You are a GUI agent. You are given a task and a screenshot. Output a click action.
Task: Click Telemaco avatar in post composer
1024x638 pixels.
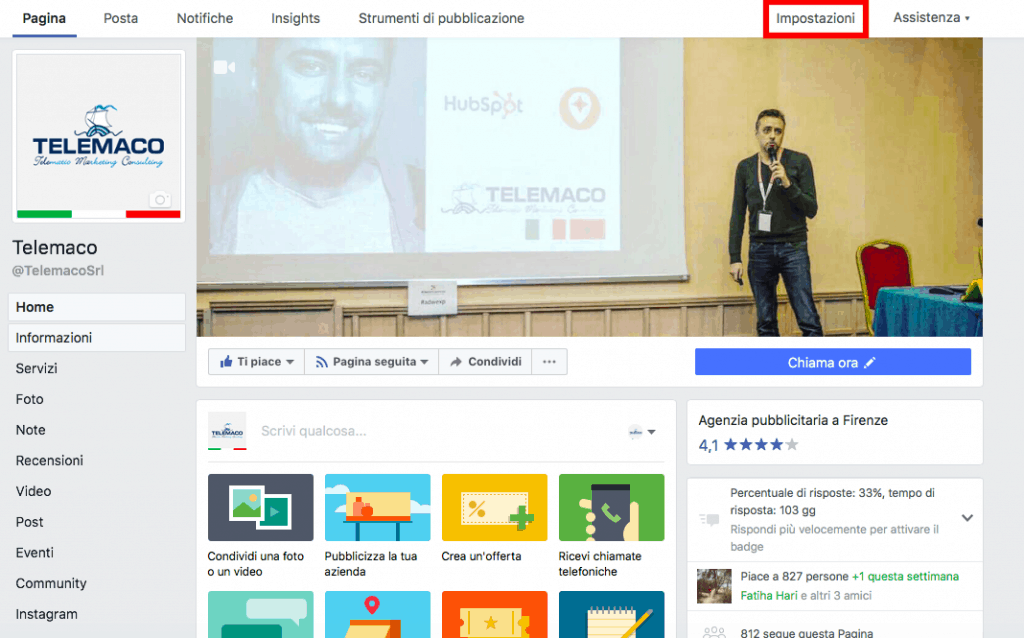coord(227,431)
